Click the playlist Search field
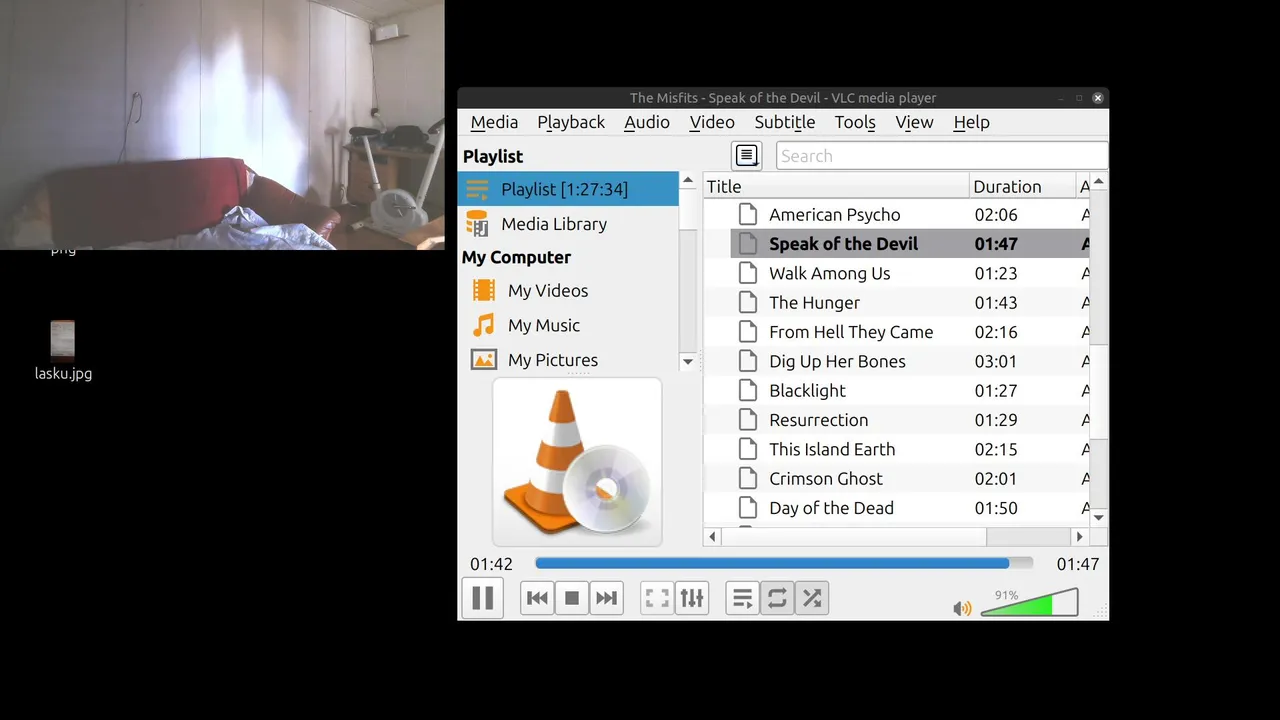The width and height of the screenshot is (1280, 720). tap(941, 156)
